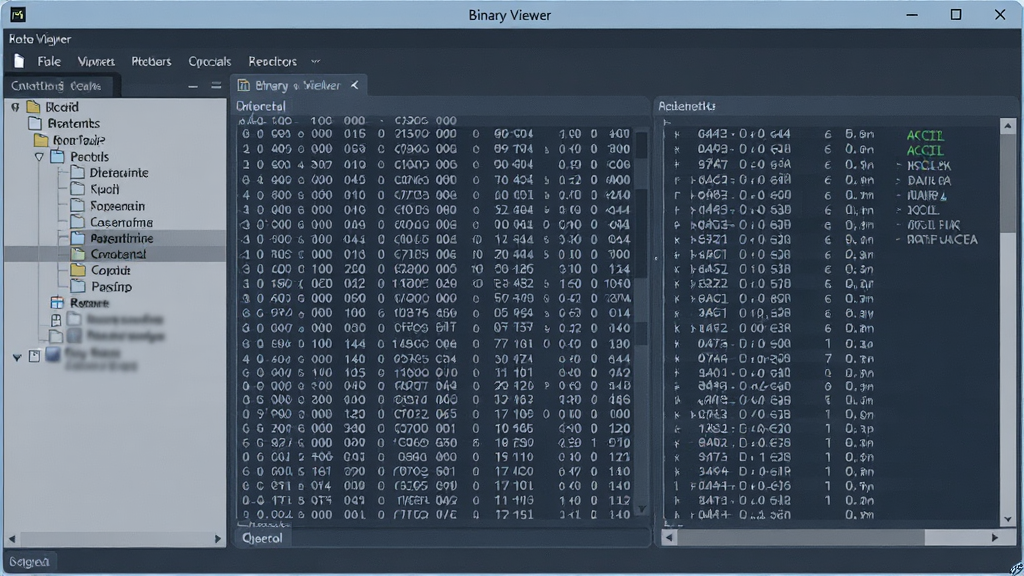
Task: Open the Roorfadi? folder
Action: 79,140
